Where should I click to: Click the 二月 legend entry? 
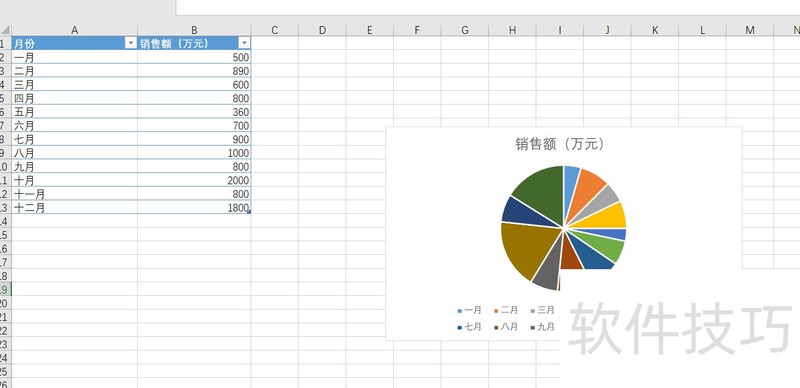tap(506, 310)
